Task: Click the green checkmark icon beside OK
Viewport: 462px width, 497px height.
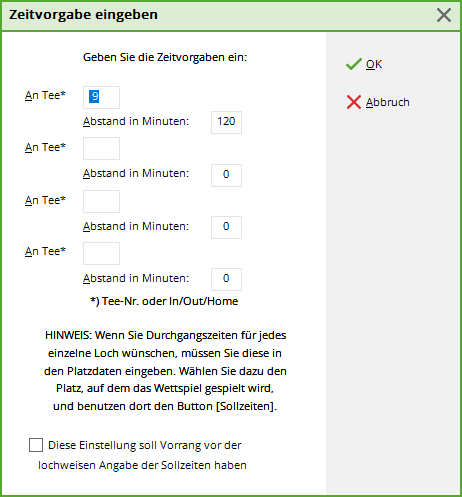Action: tap(354, 64)
